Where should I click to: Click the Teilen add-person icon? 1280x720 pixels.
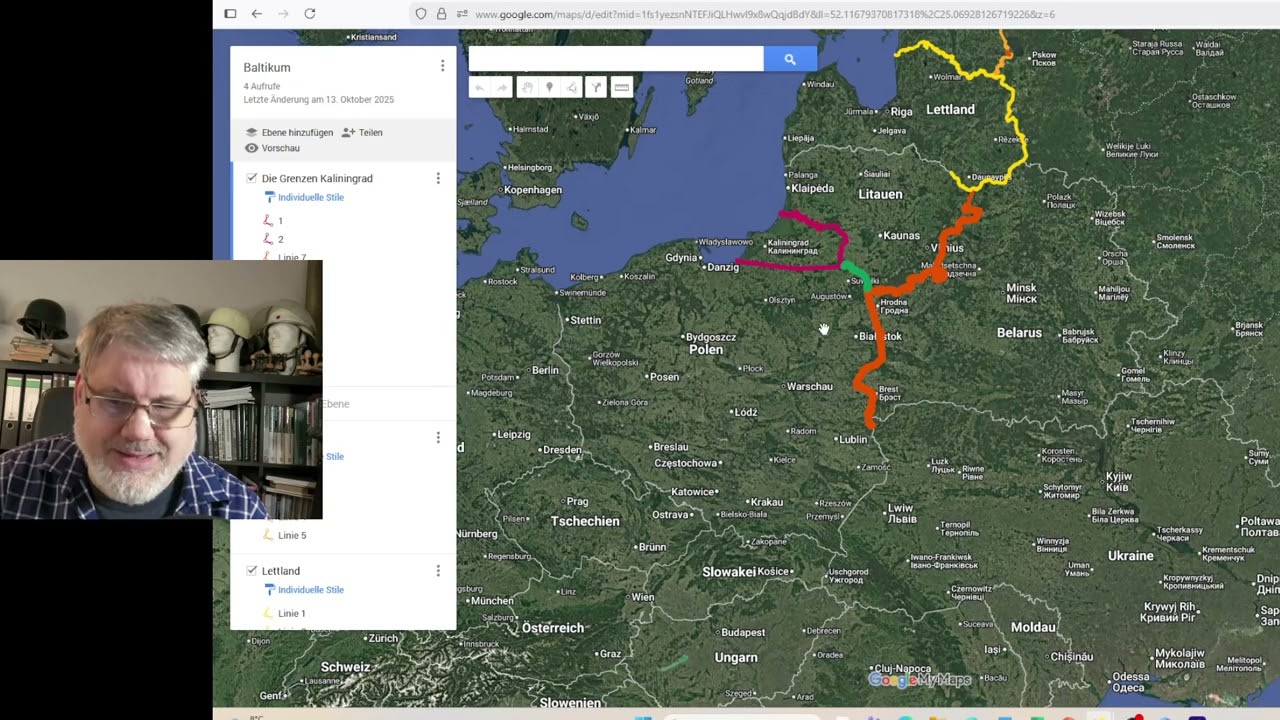coord(348,132)
